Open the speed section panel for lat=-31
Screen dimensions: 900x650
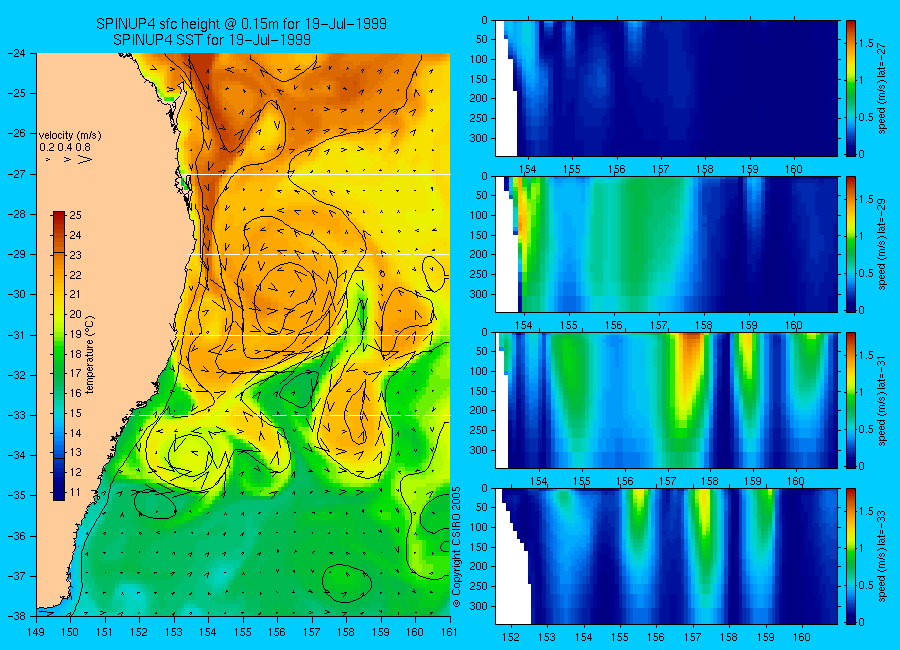pos(666,400)
